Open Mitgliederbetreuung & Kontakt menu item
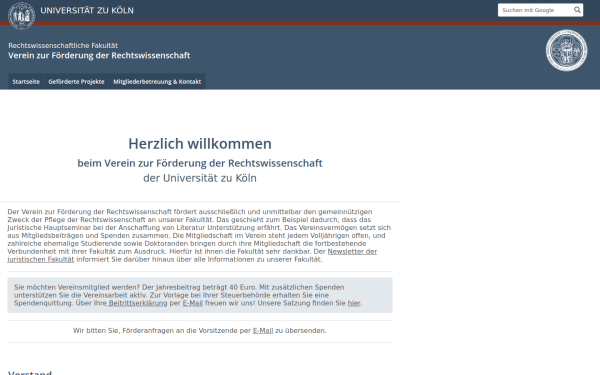 pos(157,82)
